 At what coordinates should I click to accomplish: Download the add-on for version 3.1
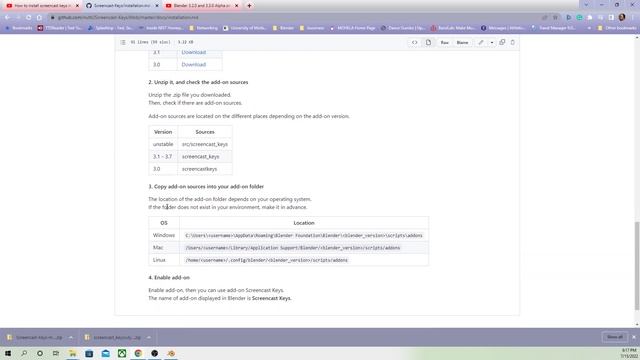[193, 52]
